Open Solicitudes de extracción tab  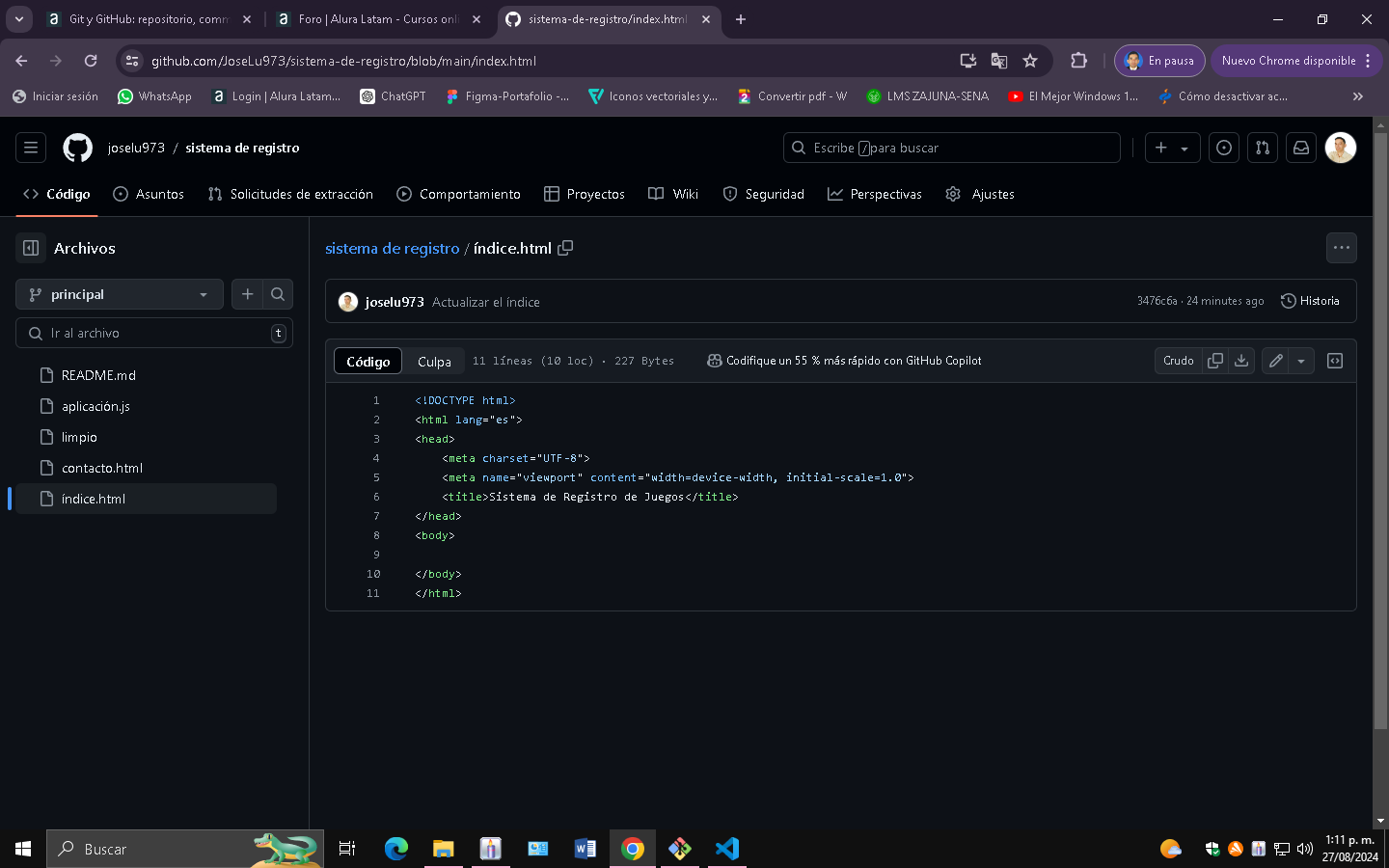pos(290,194)
